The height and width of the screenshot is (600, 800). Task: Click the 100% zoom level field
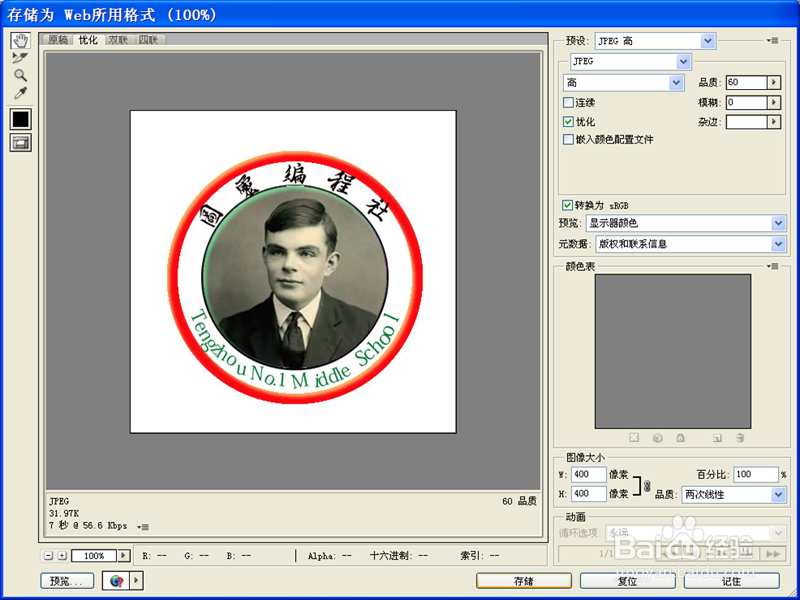[x=94, y=556]
